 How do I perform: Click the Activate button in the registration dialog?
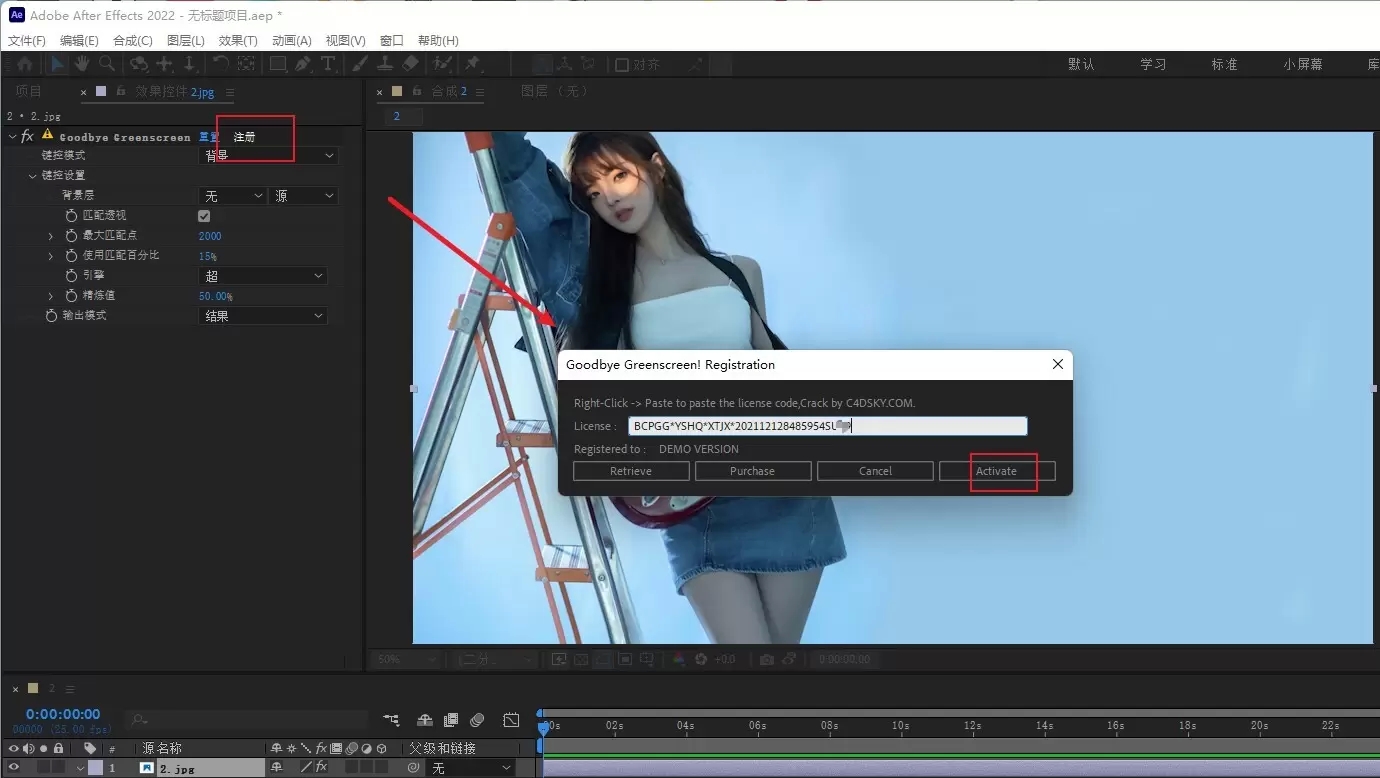click(x=996, y=470)
